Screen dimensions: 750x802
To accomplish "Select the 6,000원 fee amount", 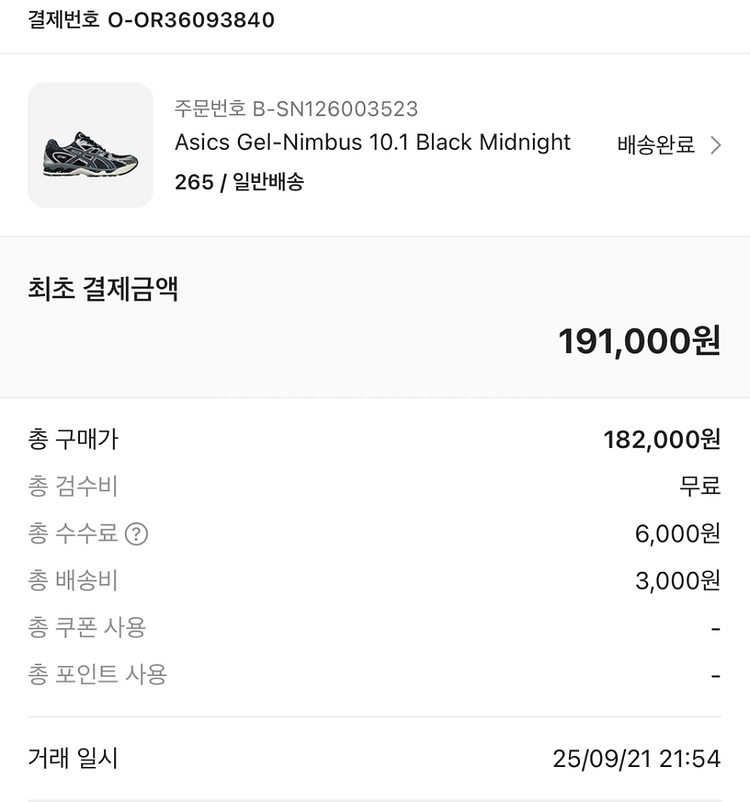I will pyautogui.click(x=678, y=534).
